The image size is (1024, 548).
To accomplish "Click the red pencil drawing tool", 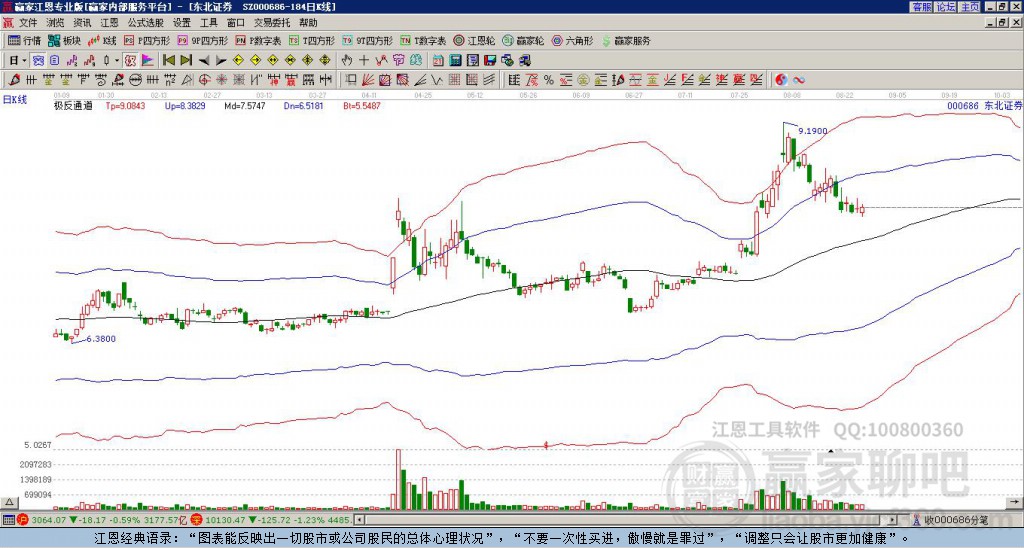I will pyautogui.click(x=14, y=80).
